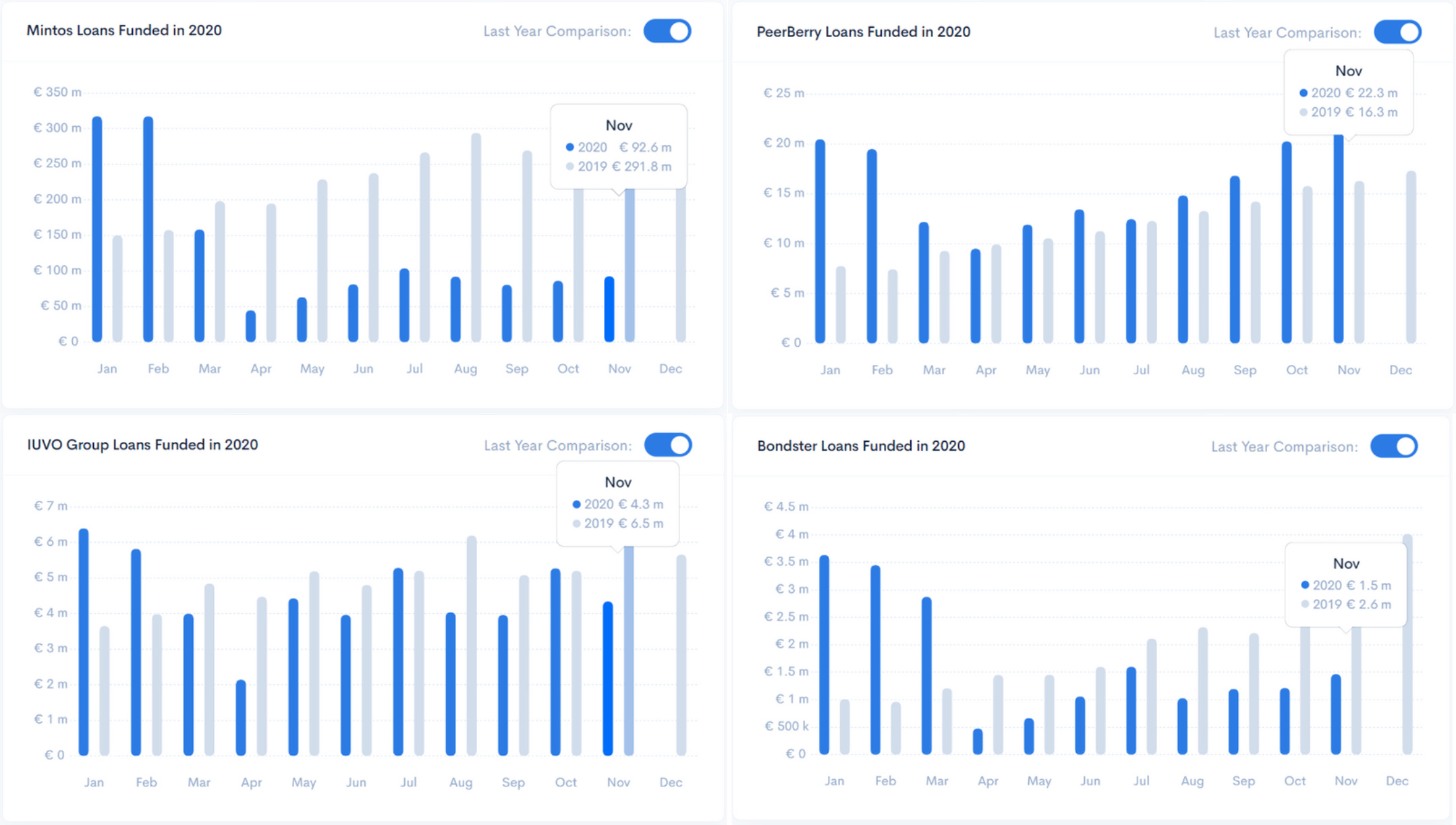Click Bondster March 2020 dark blue bar
This screenshot has width=1456, height=825.
pyautogui.click(x=926, y=676)
